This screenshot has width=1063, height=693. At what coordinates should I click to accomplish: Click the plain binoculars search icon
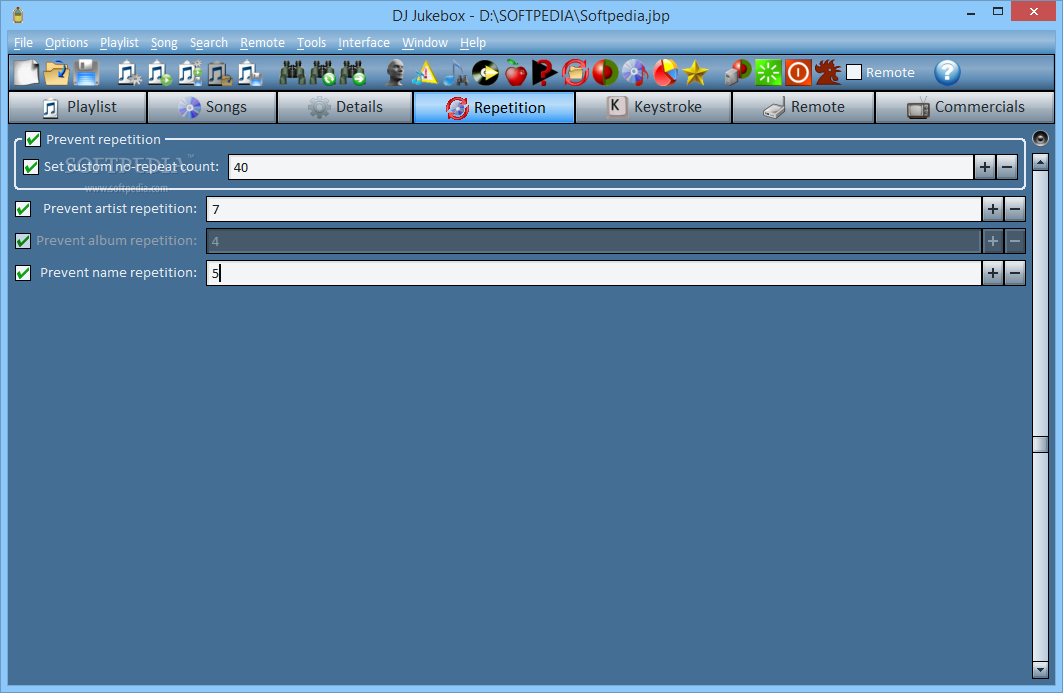click(x=293, y=73)
